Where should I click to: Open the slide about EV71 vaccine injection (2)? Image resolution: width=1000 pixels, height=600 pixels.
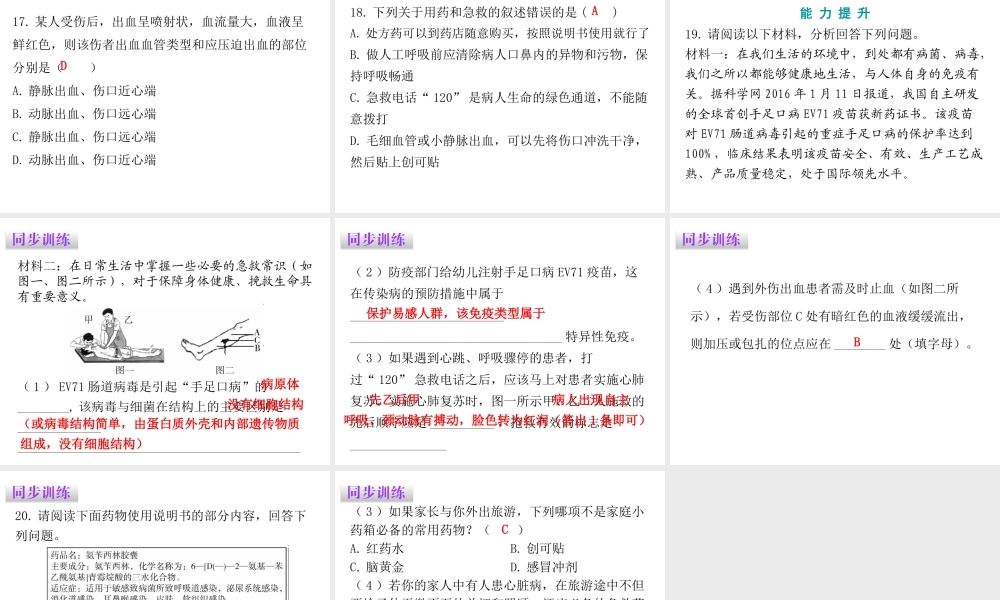click(499, 341)
